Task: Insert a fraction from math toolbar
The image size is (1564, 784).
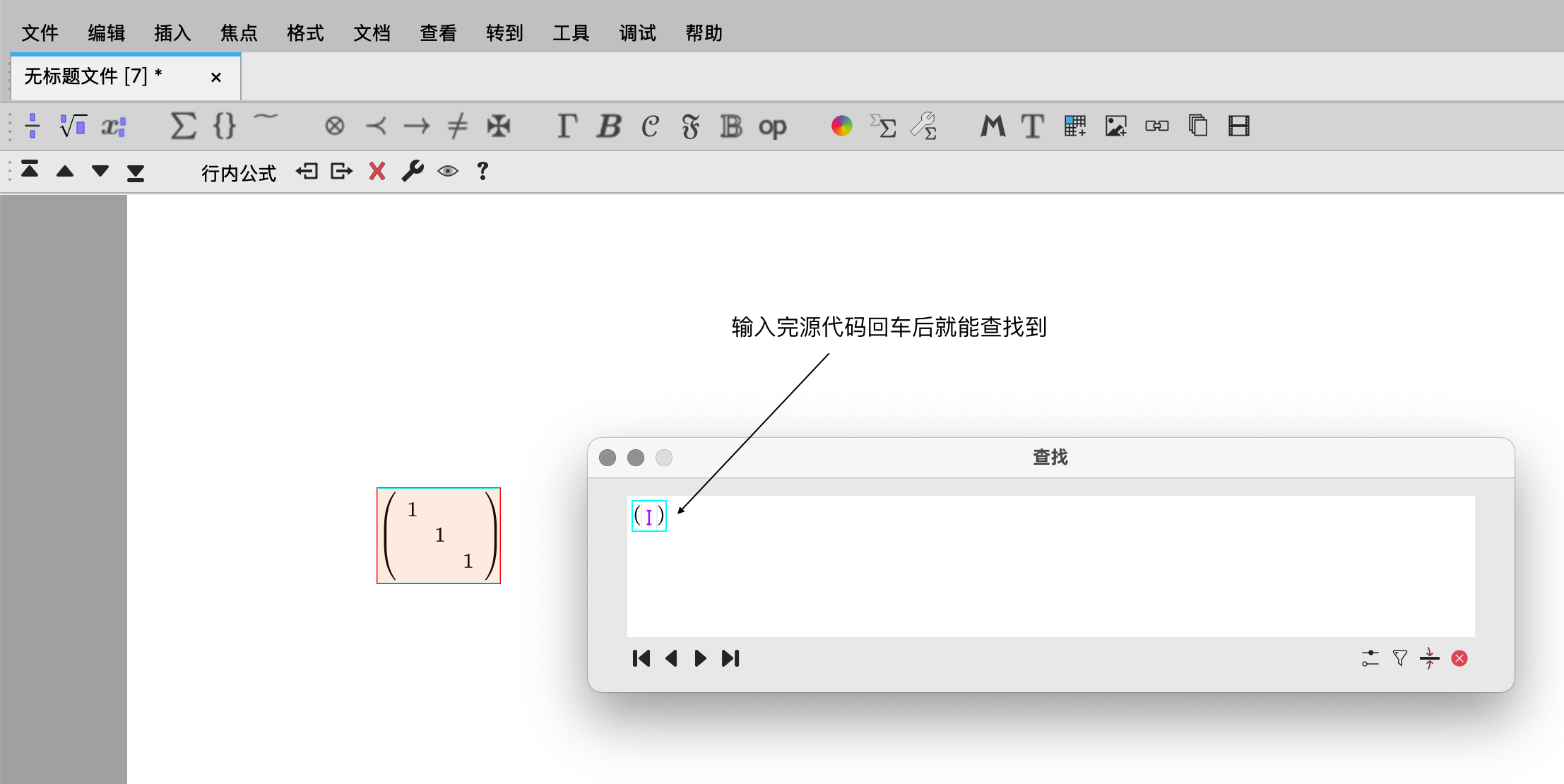Action: [32, 126]
